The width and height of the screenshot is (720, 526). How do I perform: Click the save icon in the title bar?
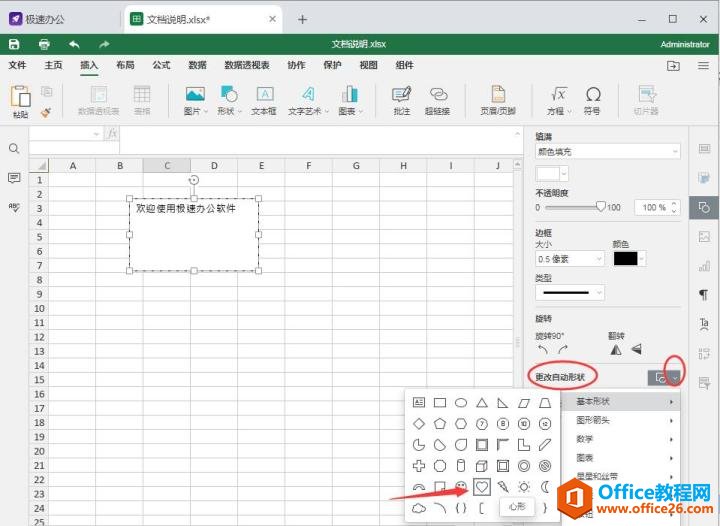14,44
